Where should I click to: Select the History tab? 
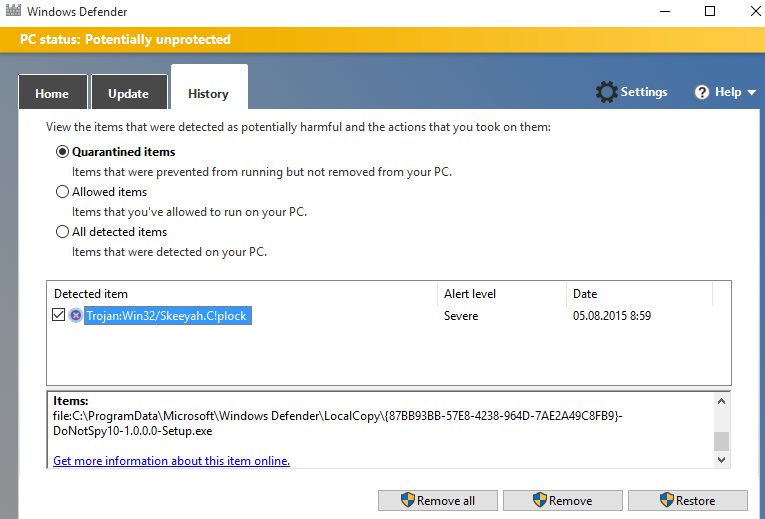tap(209, 88)
